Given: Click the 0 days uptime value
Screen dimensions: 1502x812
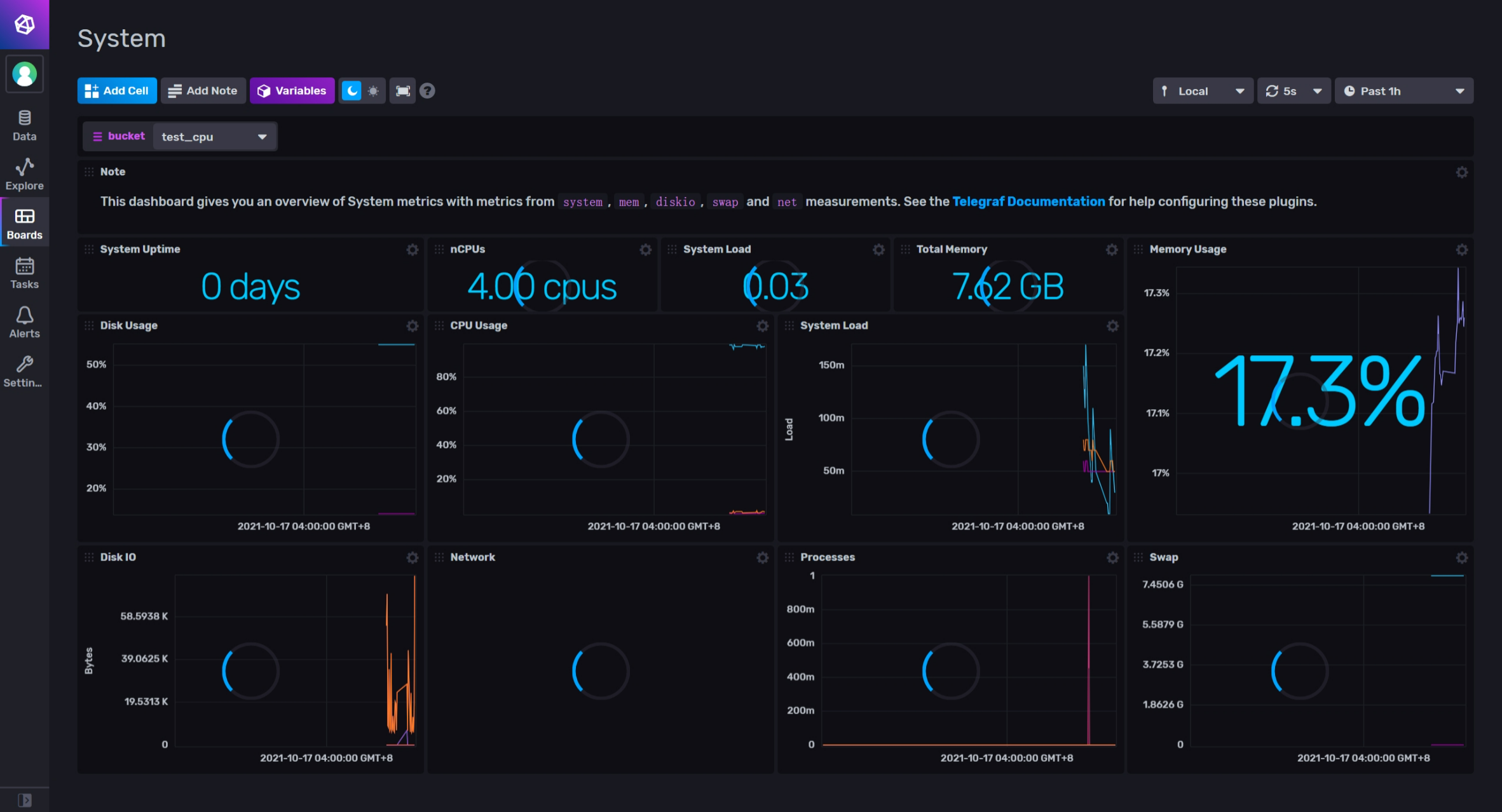Looking at the screenshot, I should tap(250, 287).
